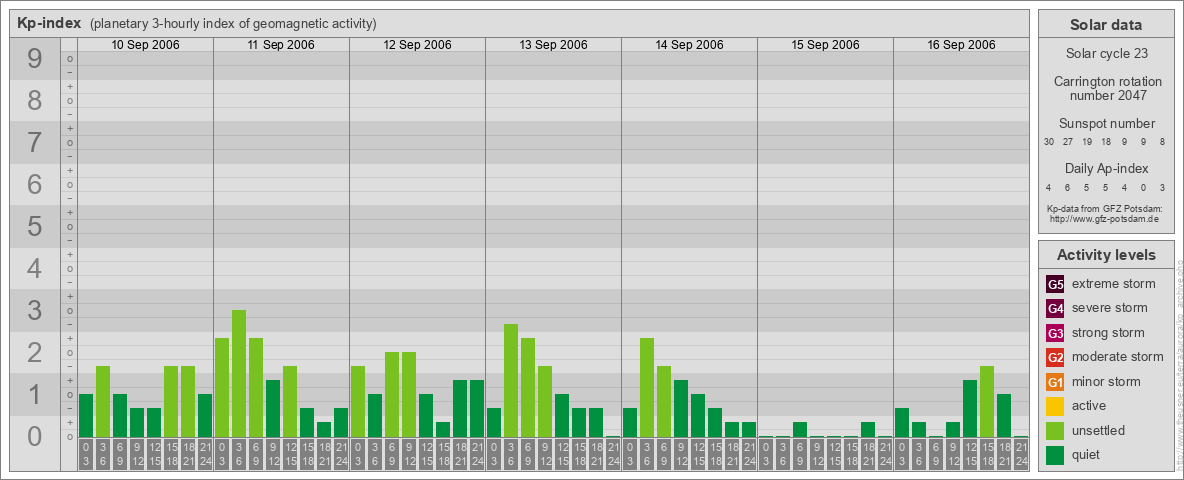Select the G3 strong storm badge
This screenshot has width=1184, height=480.
point(1055,333)
